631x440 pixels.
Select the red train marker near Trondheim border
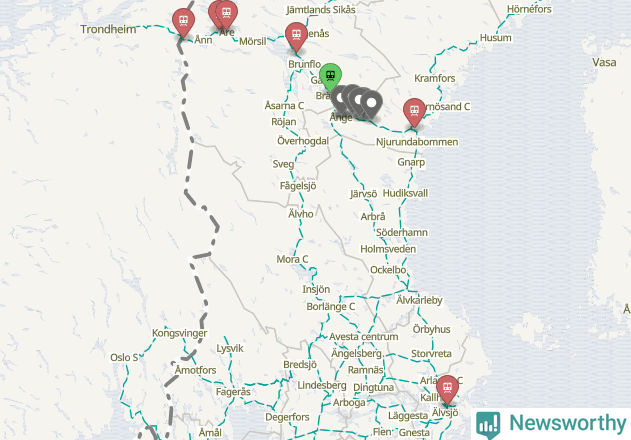point(184,23)
